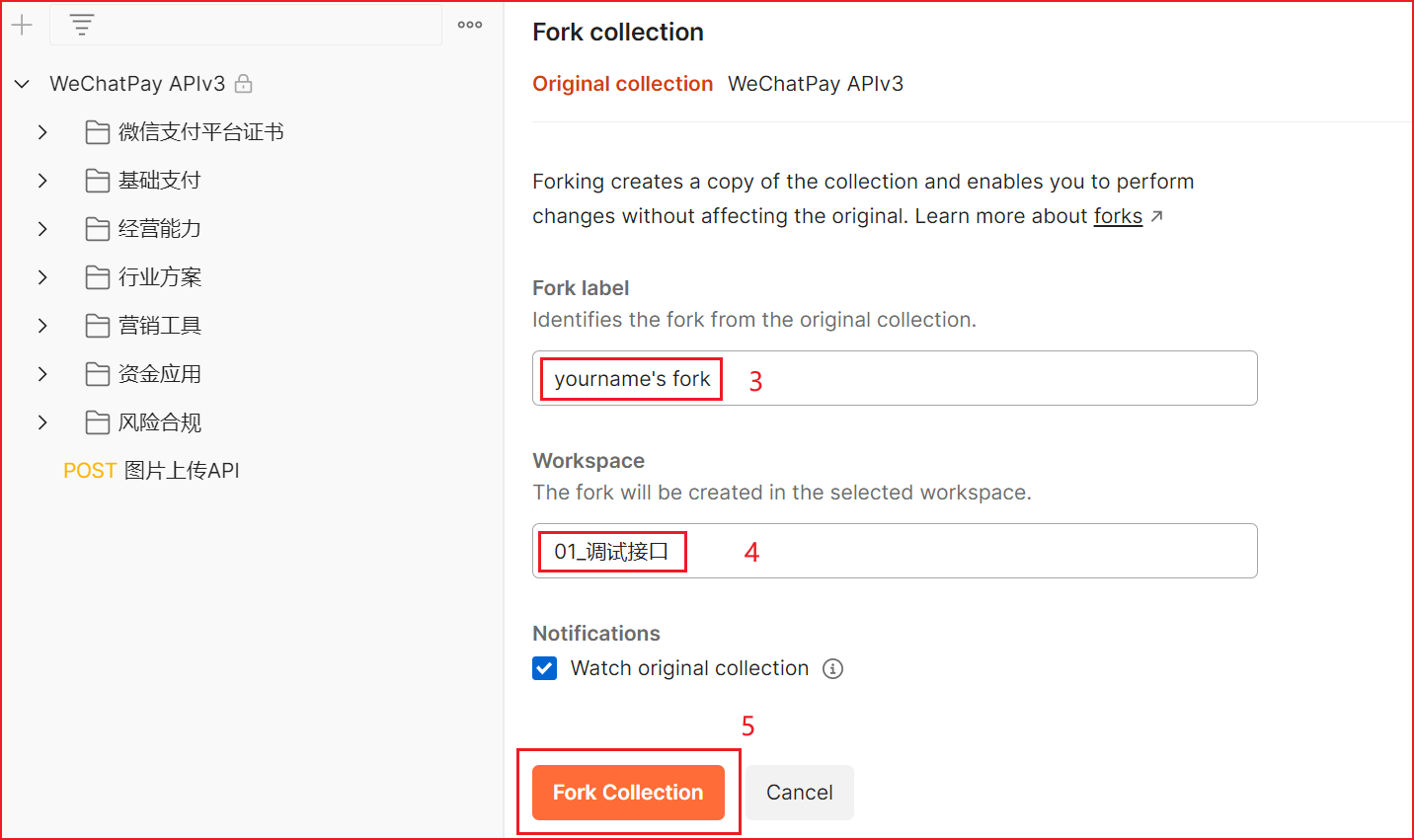Click the folder icon for 基础支付
Image resolution: width=1414 pixels, height=840 pixels.
coord(97,181)
